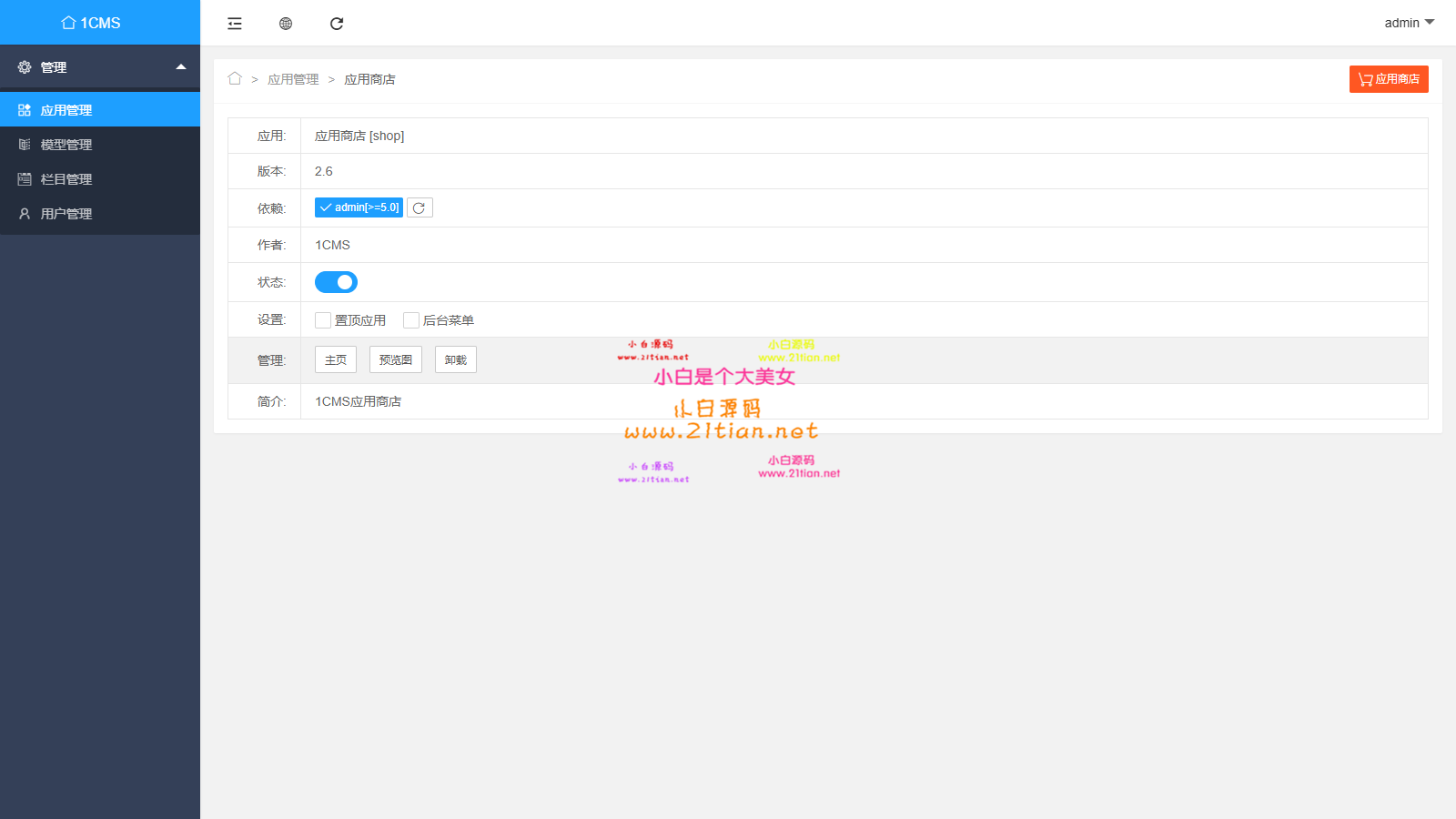
Task: Click the 模型管理 sidebar icon
Action: point(25,145)
